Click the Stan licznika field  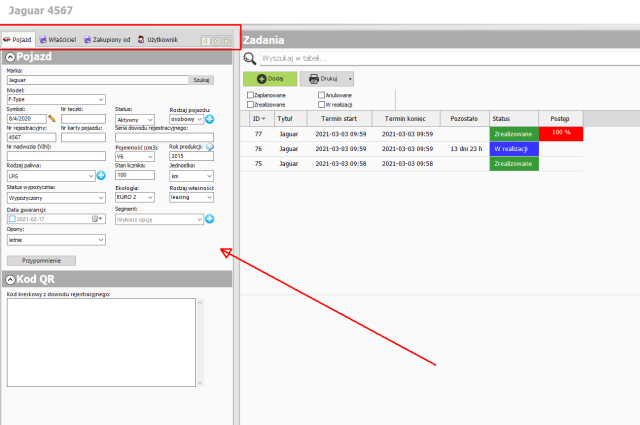(x=135, y=175)
